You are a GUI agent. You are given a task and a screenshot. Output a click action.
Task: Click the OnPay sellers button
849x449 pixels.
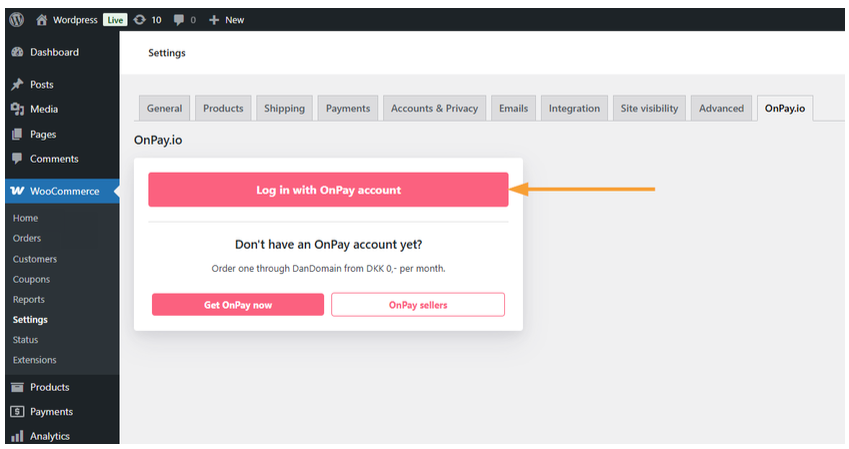pos(418,305)
